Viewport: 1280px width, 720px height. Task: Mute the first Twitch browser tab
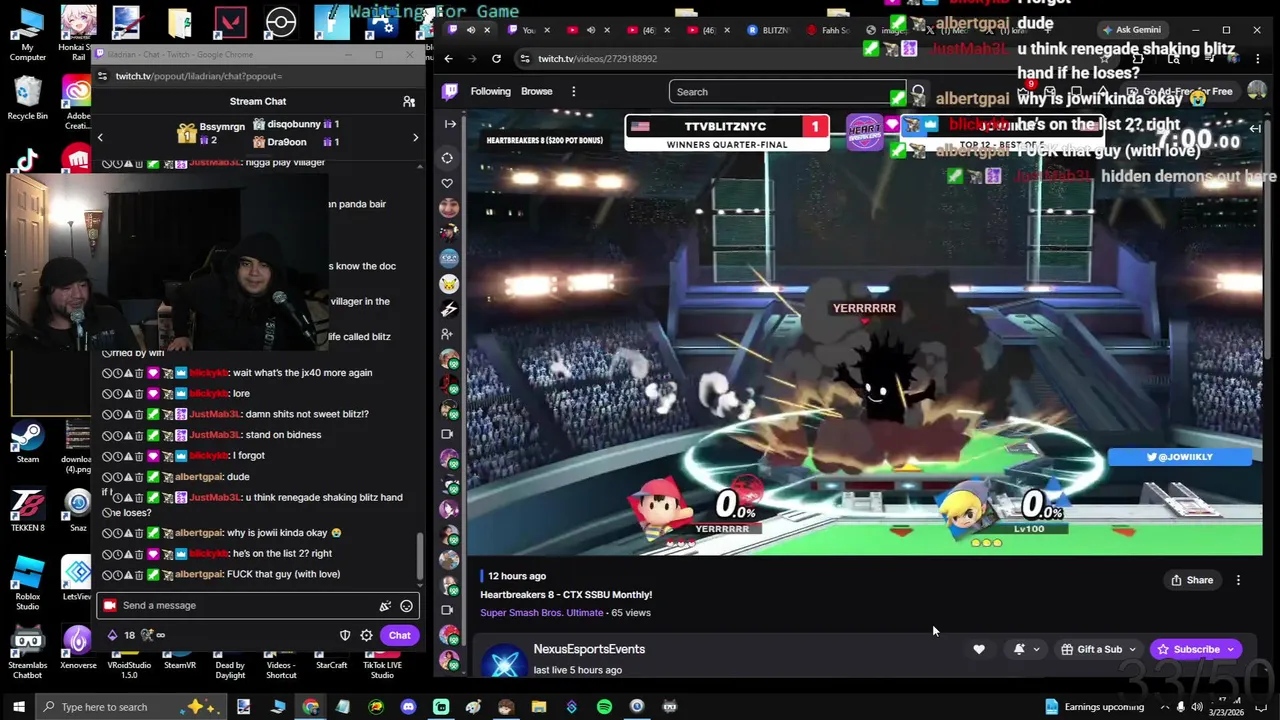(470, 30)
